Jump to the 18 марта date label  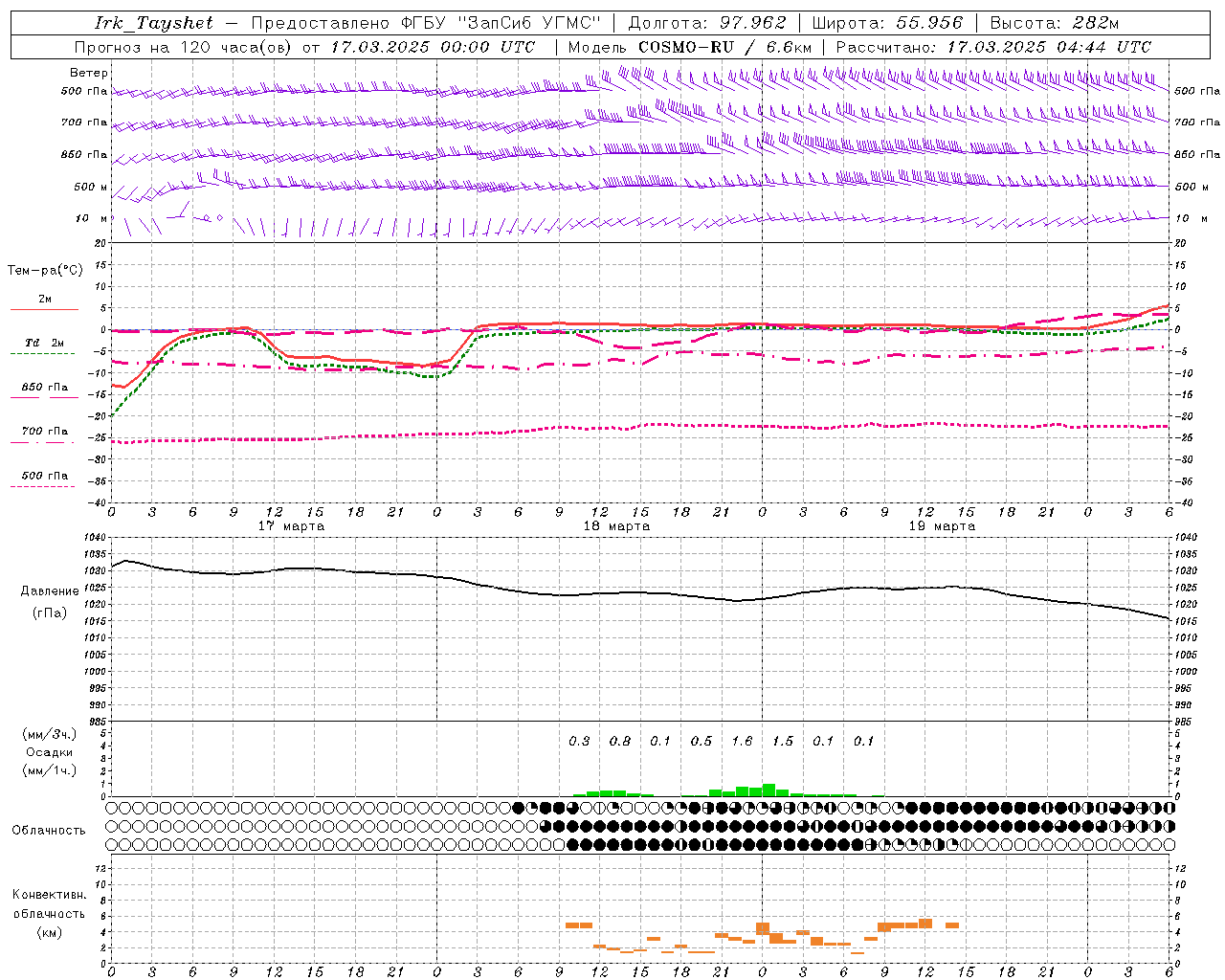click(x=616, y=526)
